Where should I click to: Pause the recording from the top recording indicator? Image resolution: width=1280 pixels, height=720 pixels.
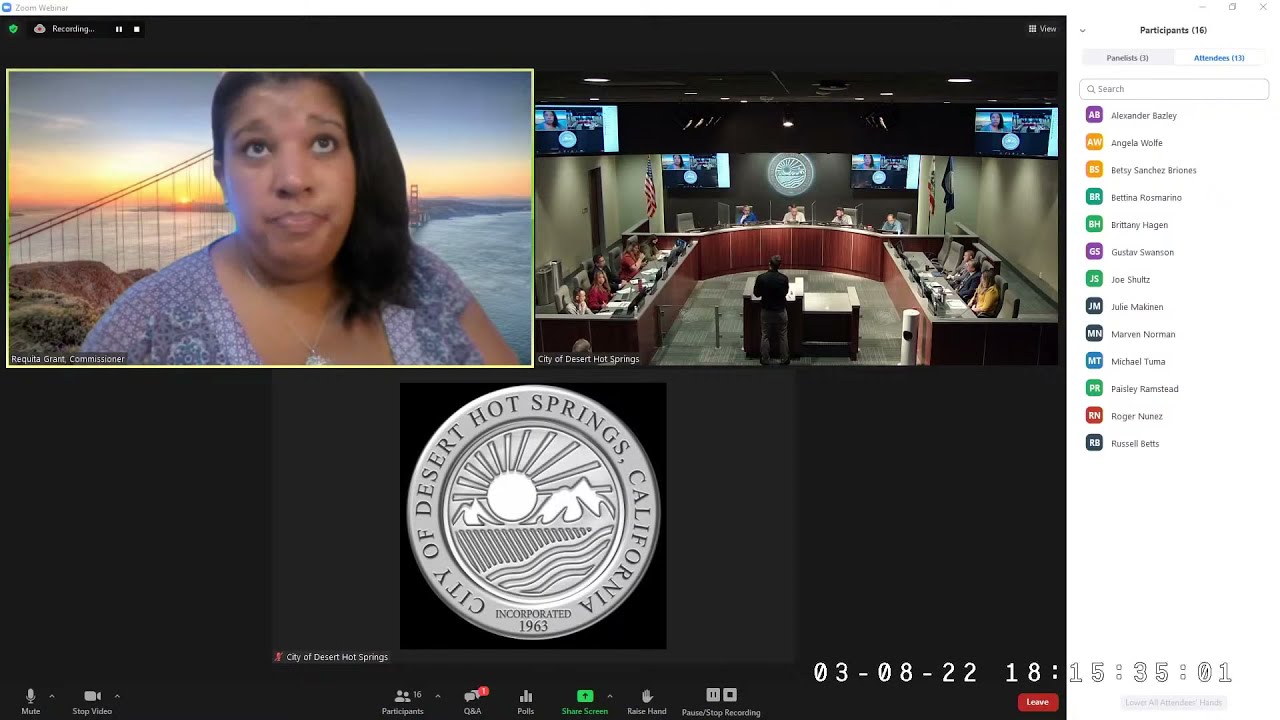point(119,29)
